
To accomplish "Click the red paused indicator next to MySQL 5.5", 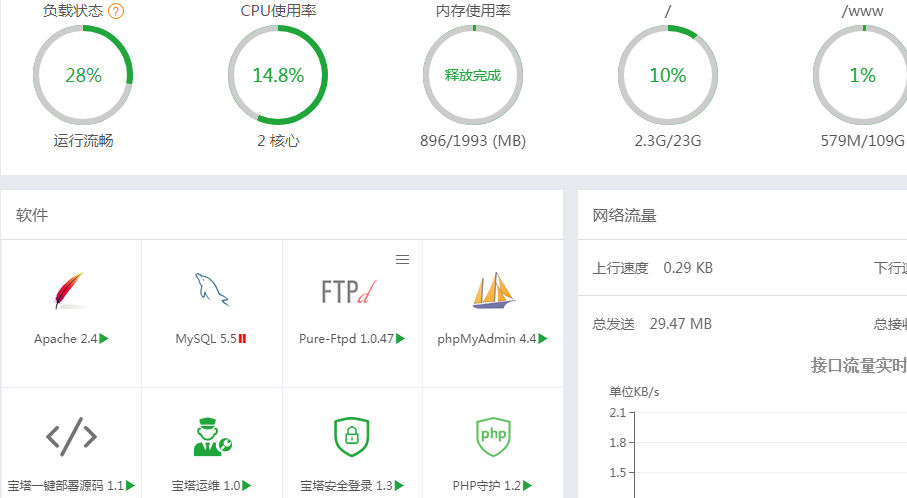I will pos(242,339).
